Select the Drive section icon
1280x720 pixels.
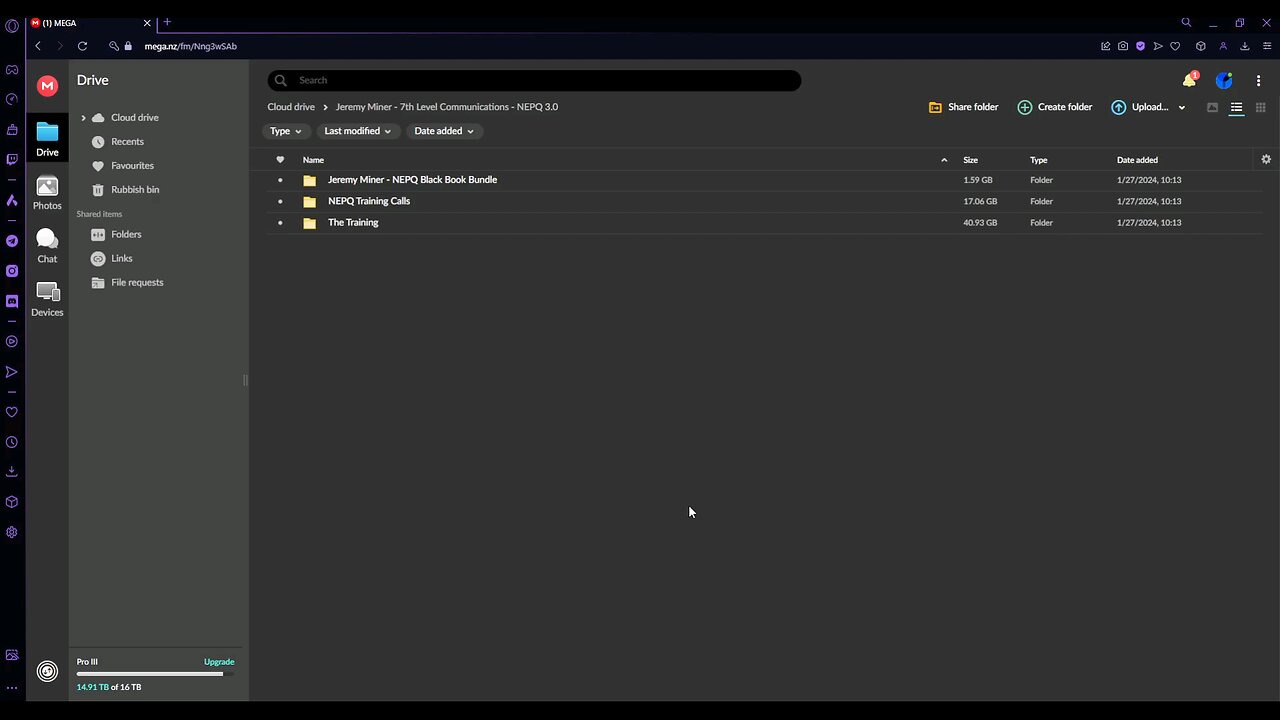(47, 140)
